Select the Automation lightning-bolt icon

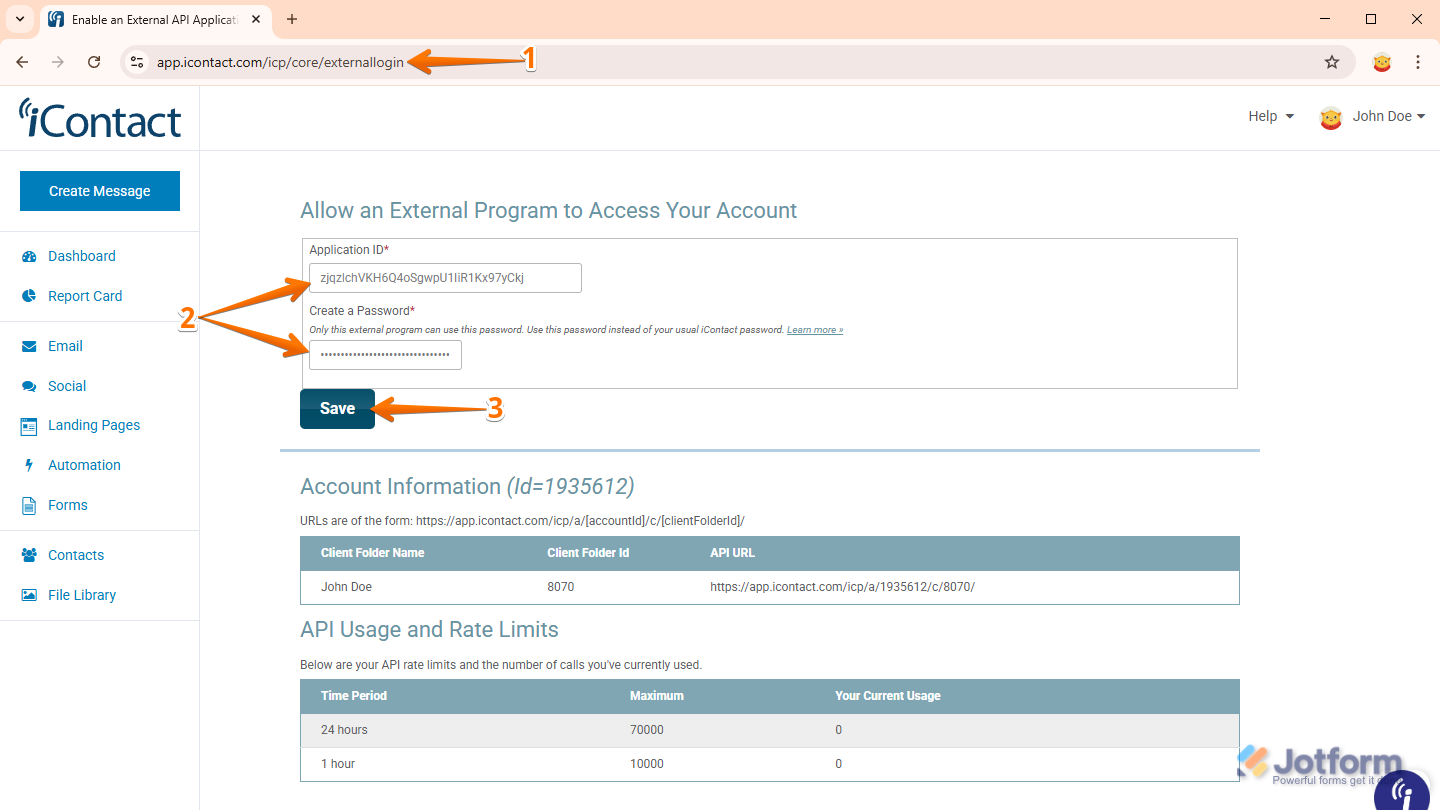click(28, 465)
